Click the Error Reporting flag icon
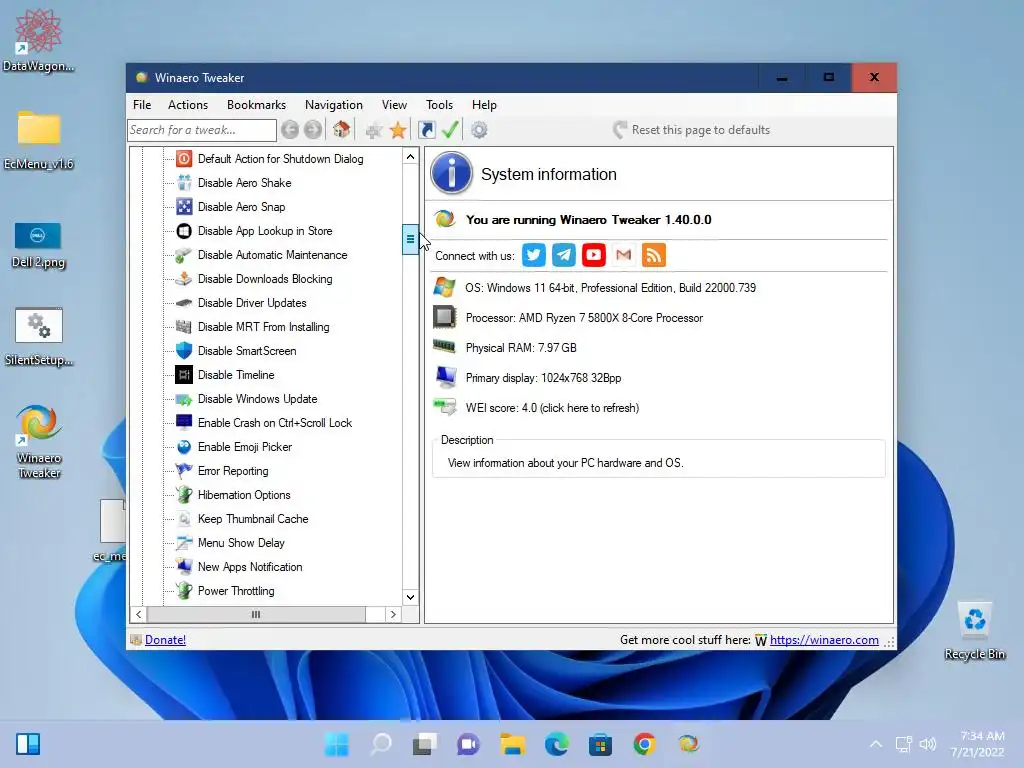1024x768 pixels. tap(184, 470)
